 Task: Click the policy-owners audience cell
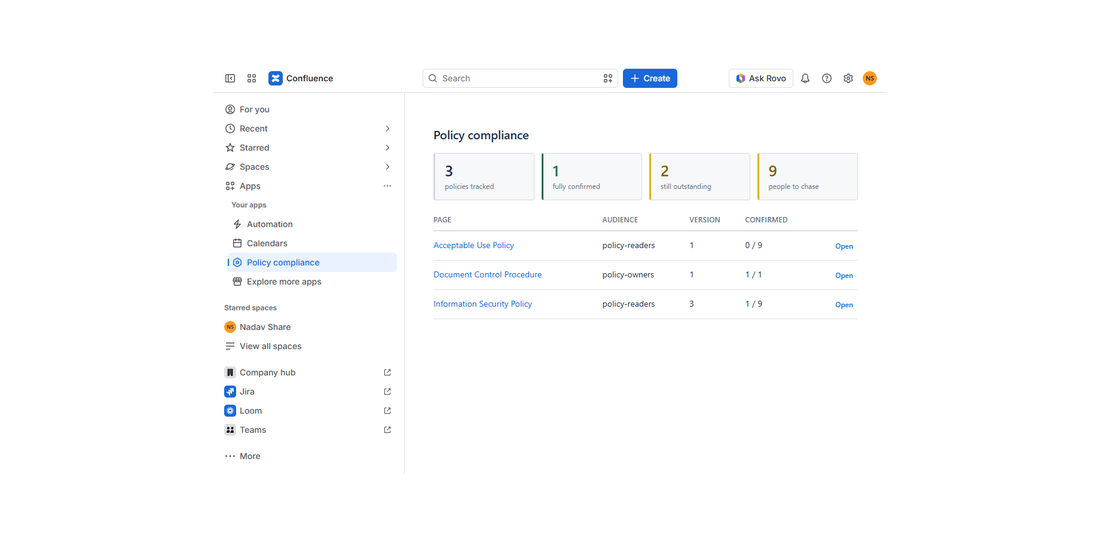(628, 275)
